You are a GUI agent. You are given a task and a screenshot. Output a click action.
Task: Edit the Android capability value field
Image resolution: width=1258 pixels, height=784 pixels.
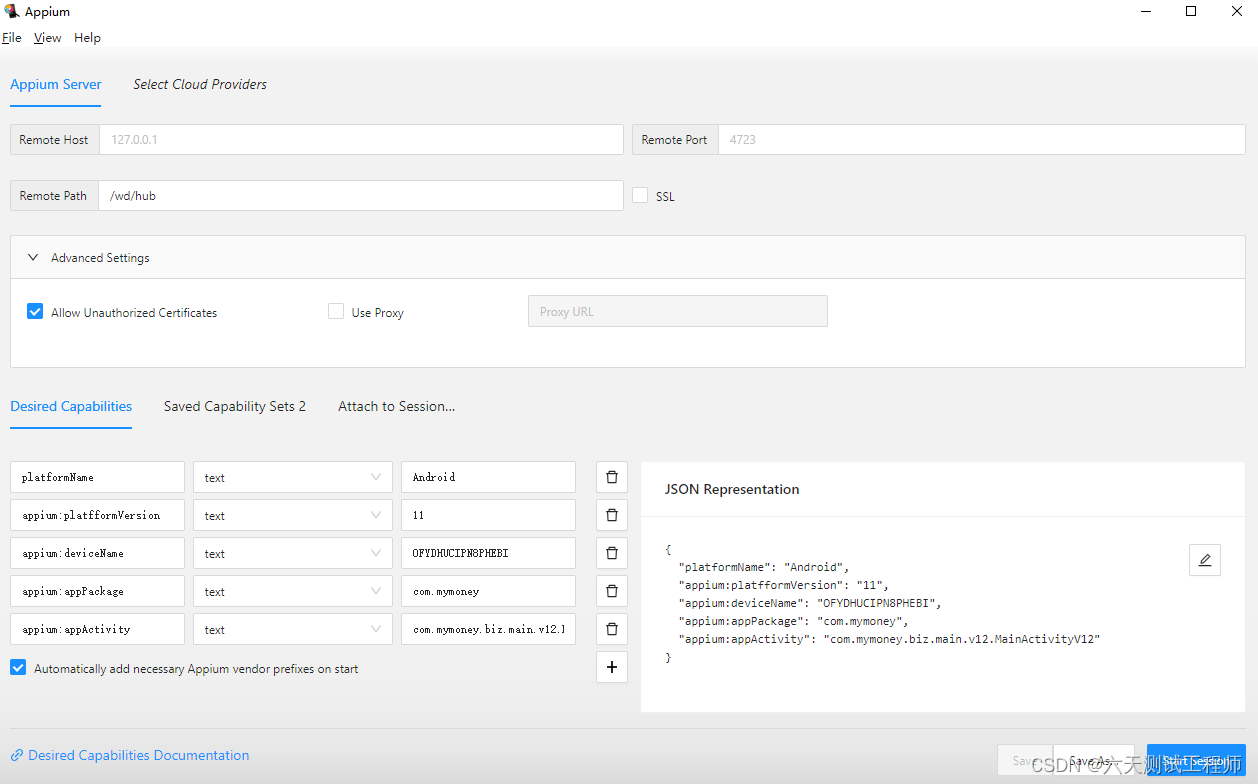pos(488,477)
